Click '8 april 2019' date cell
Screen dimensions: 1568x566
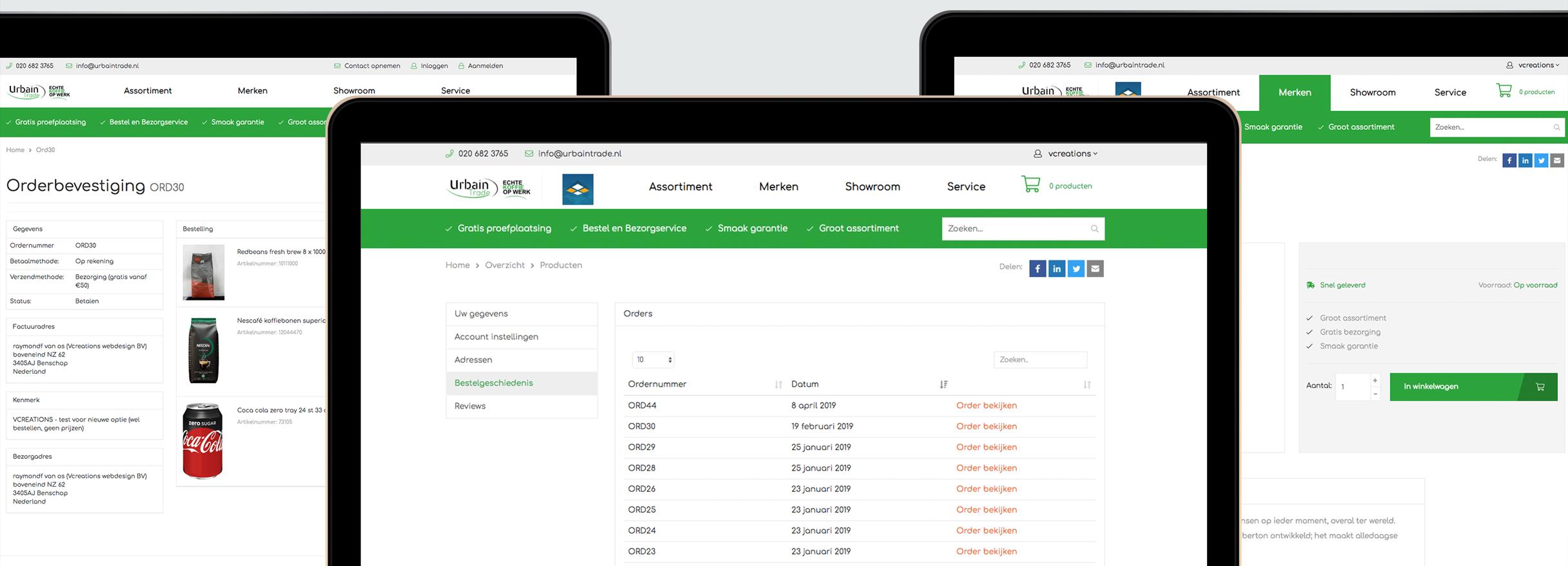click(814, 406)
